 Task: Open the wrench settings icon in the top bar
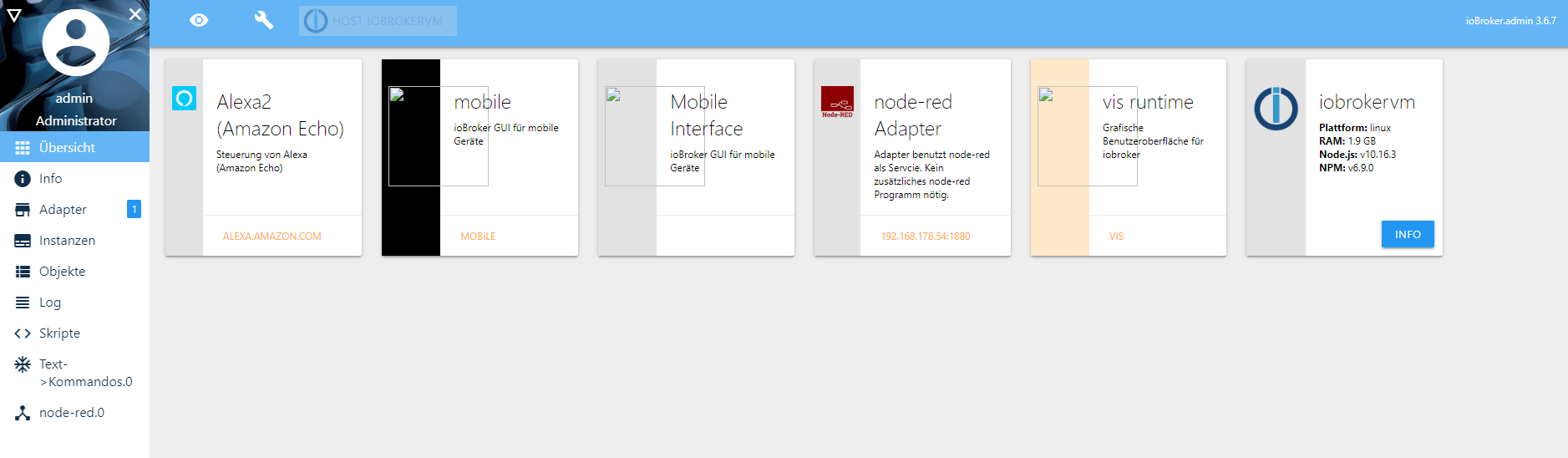[x=264, y=20]
